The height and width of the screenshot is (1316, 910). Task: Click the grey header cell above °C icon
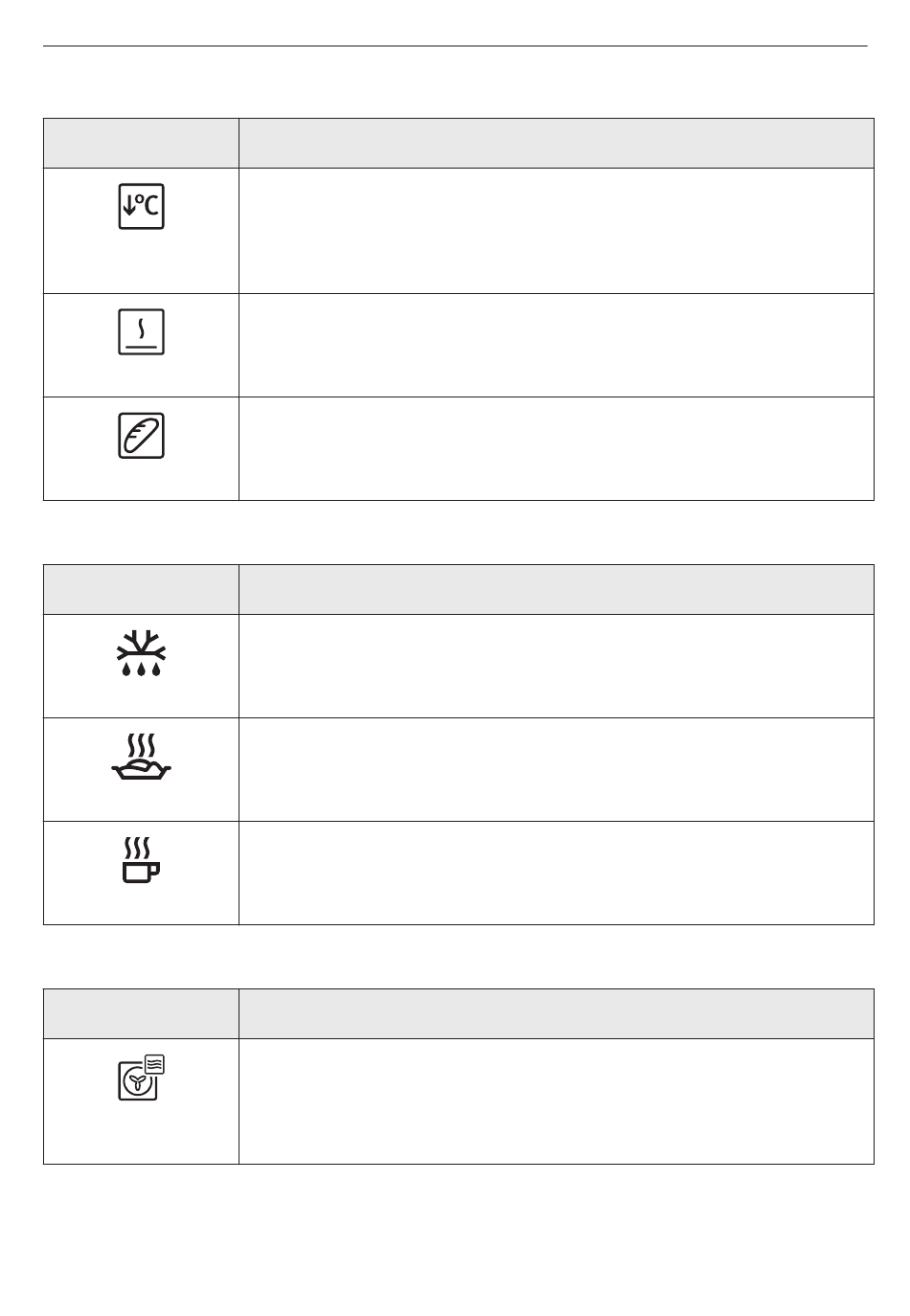coord(141,144)
